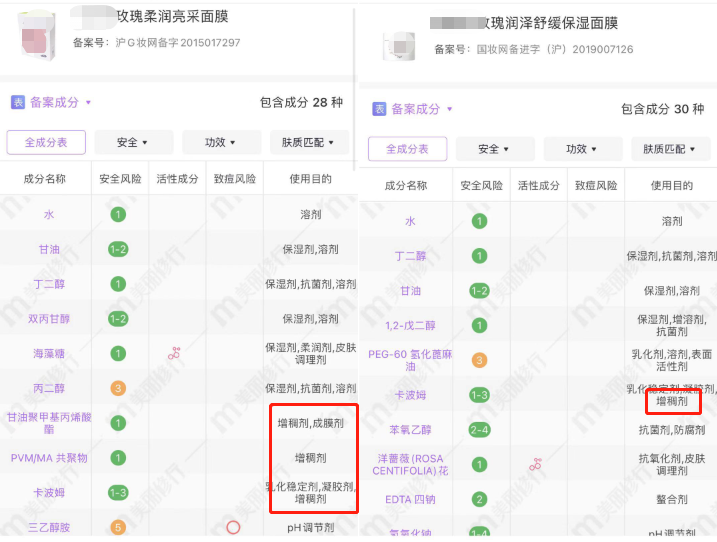Open ingredient link 苯氧乙醇
Image resolution: width=717 pixels, height=542 pixels.
pyautogui.click(x=410, y=429)
